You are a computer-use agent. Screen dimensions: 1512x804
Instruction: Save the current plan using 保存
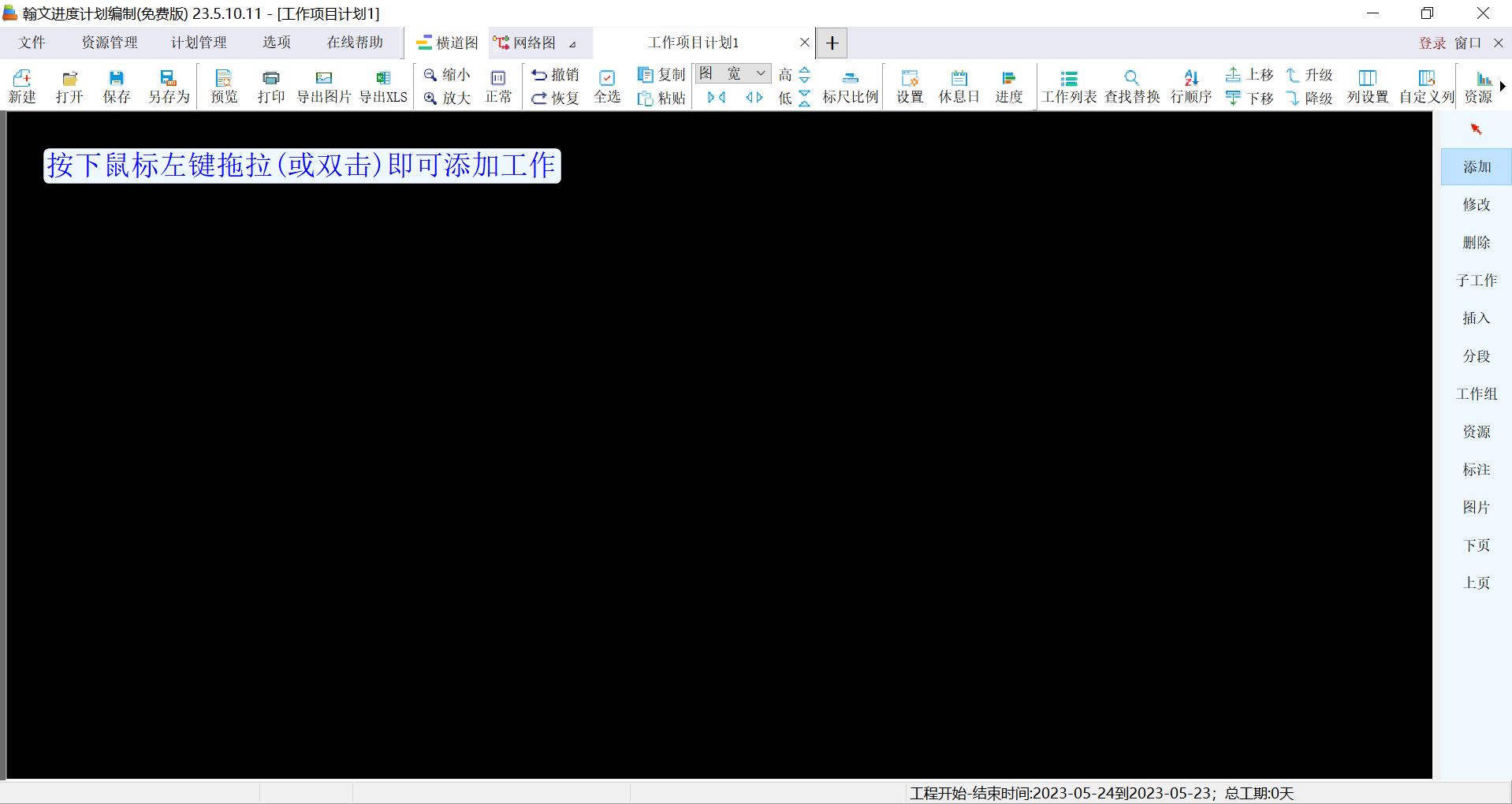point(116,85)
